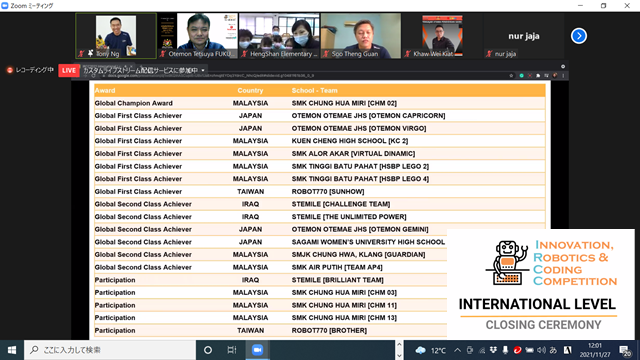Click the 'Country' column header
The width and height of the screenshot is (640, 360).
coord(250,91)
